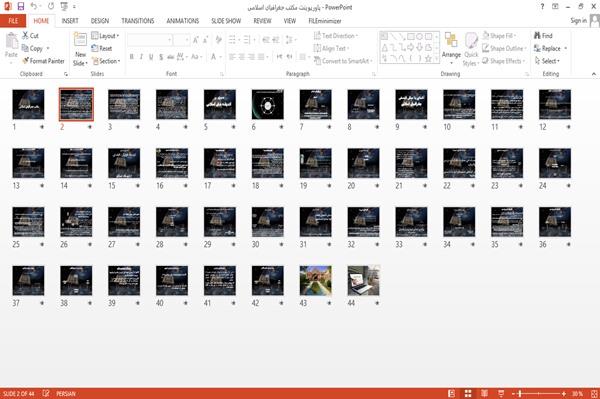
Task: Click the Fit slide to window icon
Action: pos(594,393)
